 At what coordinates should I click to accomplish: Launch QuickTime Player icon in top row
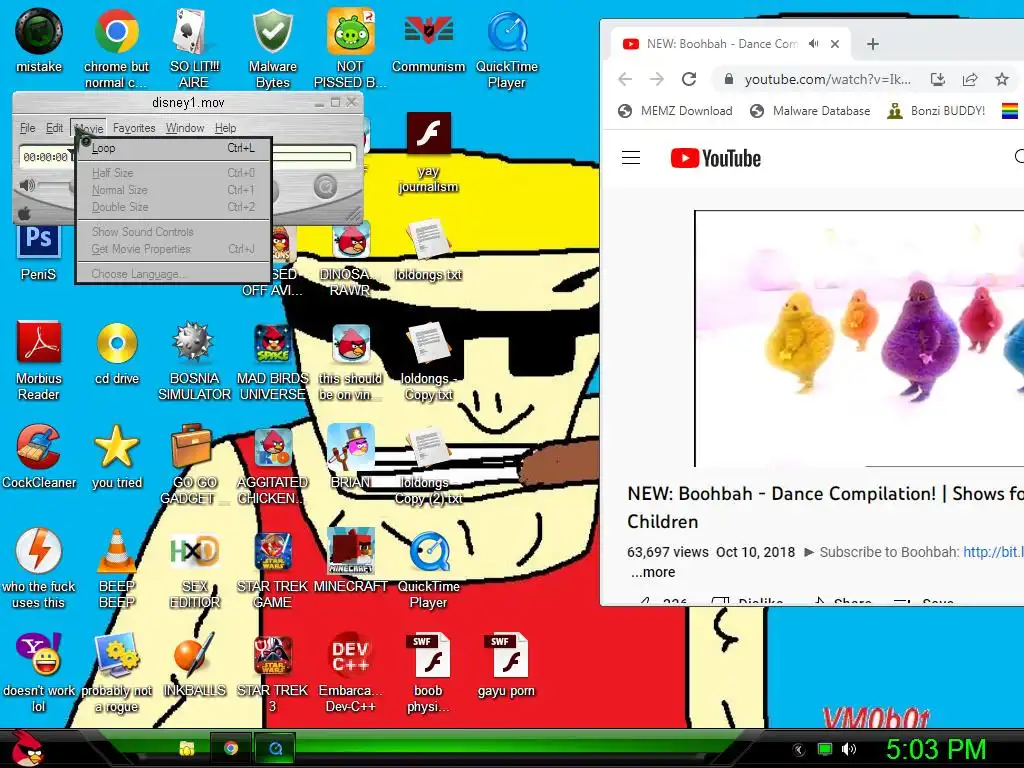click(x=507, y=31)
